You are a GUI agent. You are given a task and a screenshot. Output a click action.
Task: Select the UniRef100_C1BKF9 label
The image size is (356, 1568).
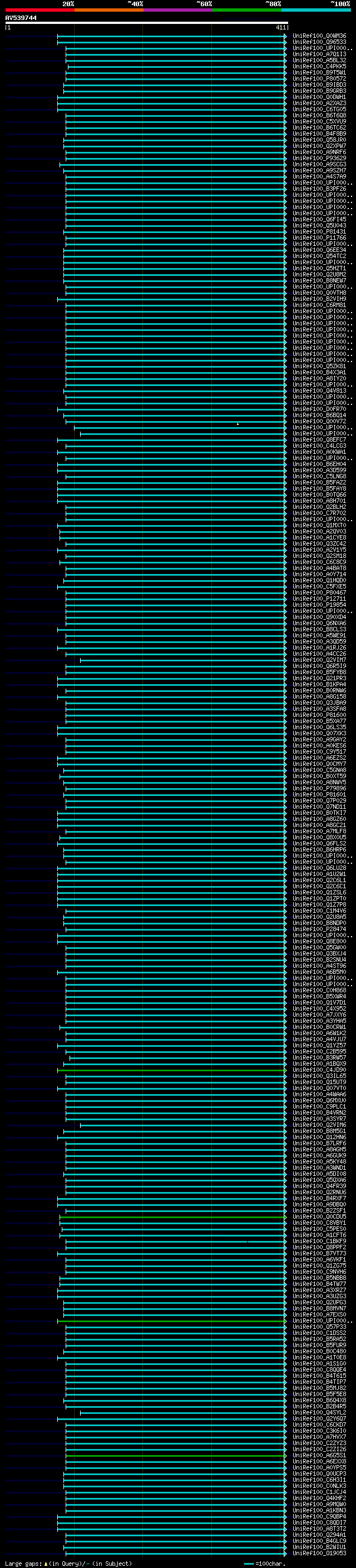click(x=319, y=1240)
